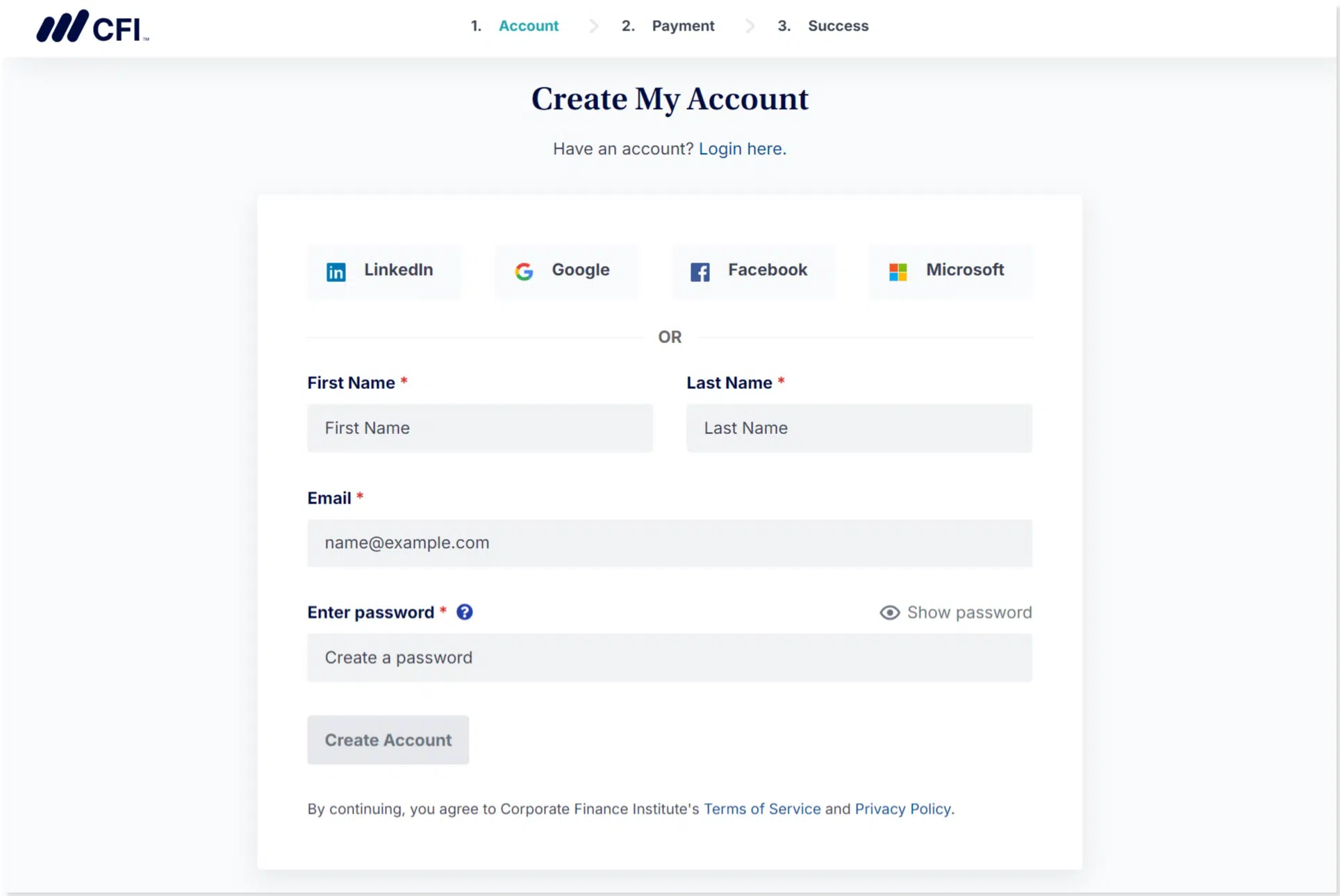Toggle the Show password text
The height and width of the screenshot is (896, 1340).
[969, 613]
